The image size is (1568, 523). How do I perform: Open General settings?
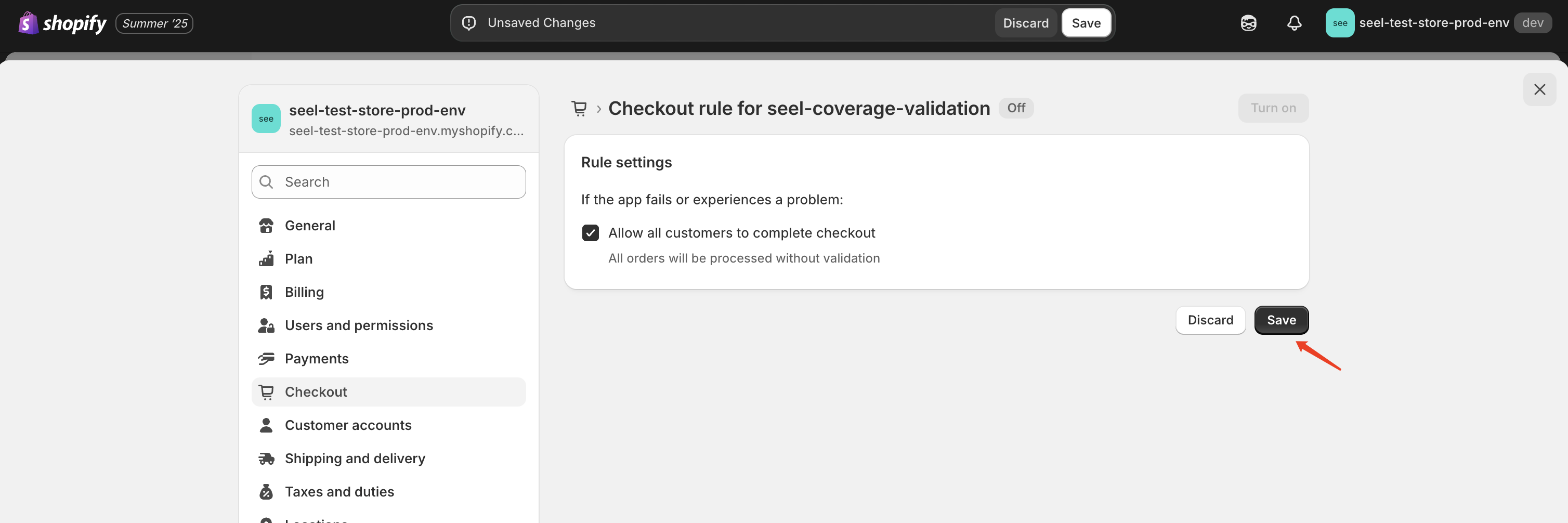(309, 226)
